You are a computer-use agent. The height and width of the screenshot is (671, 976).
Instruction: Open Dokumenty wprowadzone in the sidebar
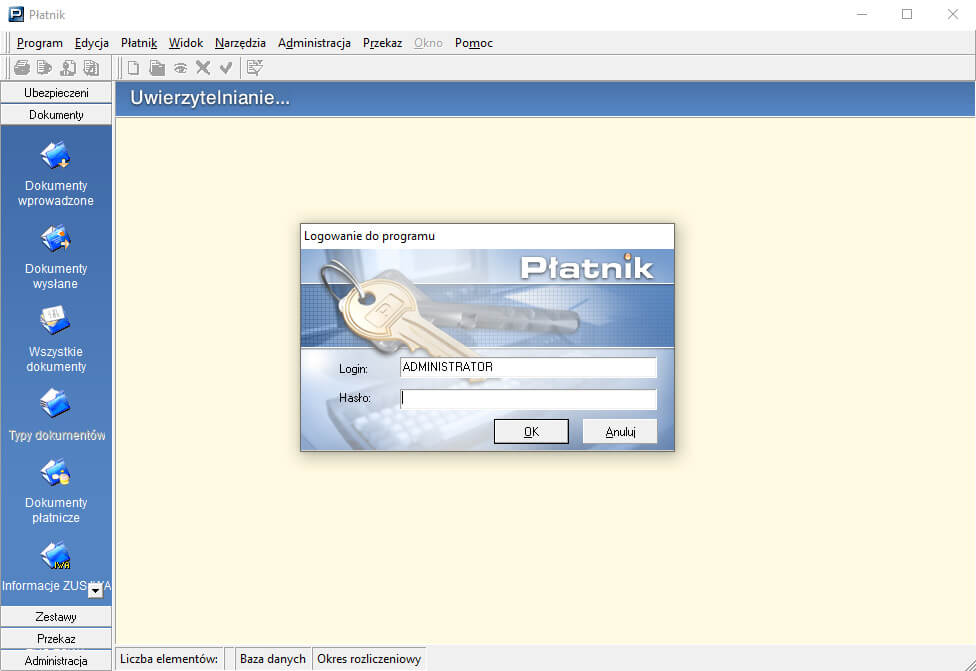56,174
